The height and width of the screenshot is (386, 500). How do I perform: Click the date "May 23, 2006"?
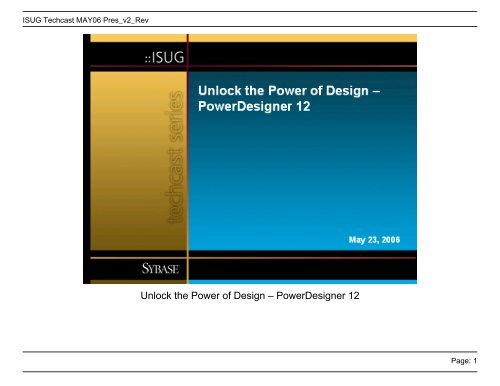[x=374, y=240]
